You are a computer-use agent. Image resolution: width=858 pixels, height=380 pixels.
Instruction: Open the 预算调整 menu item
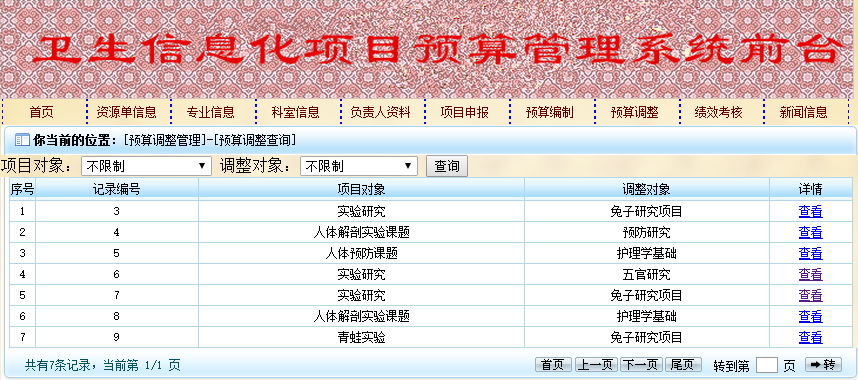coord(634,113)
